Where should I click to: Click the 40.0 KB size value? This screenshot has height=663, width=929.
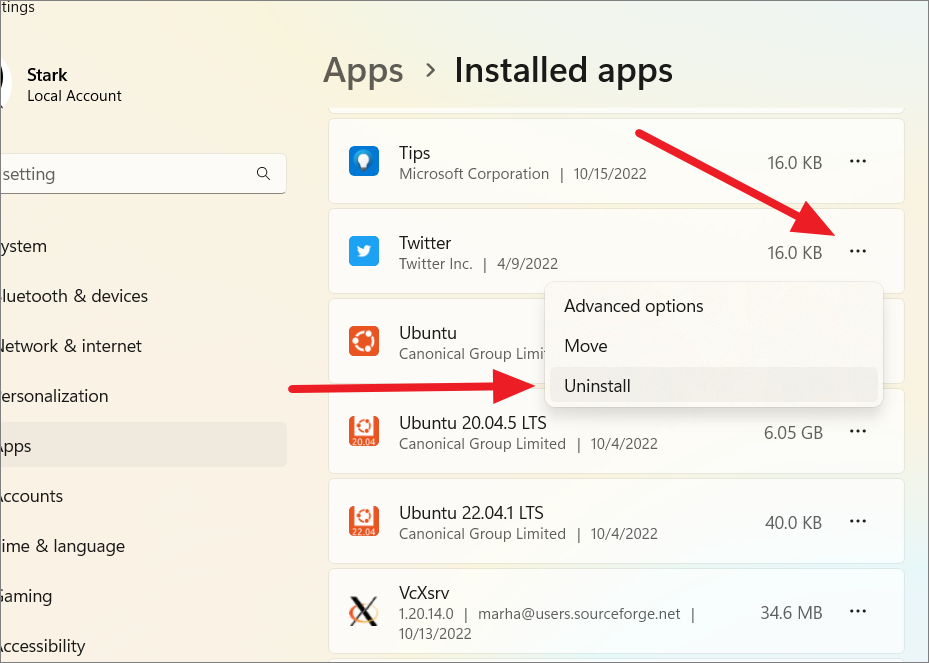pyautogui.click(x=793, y=523)
